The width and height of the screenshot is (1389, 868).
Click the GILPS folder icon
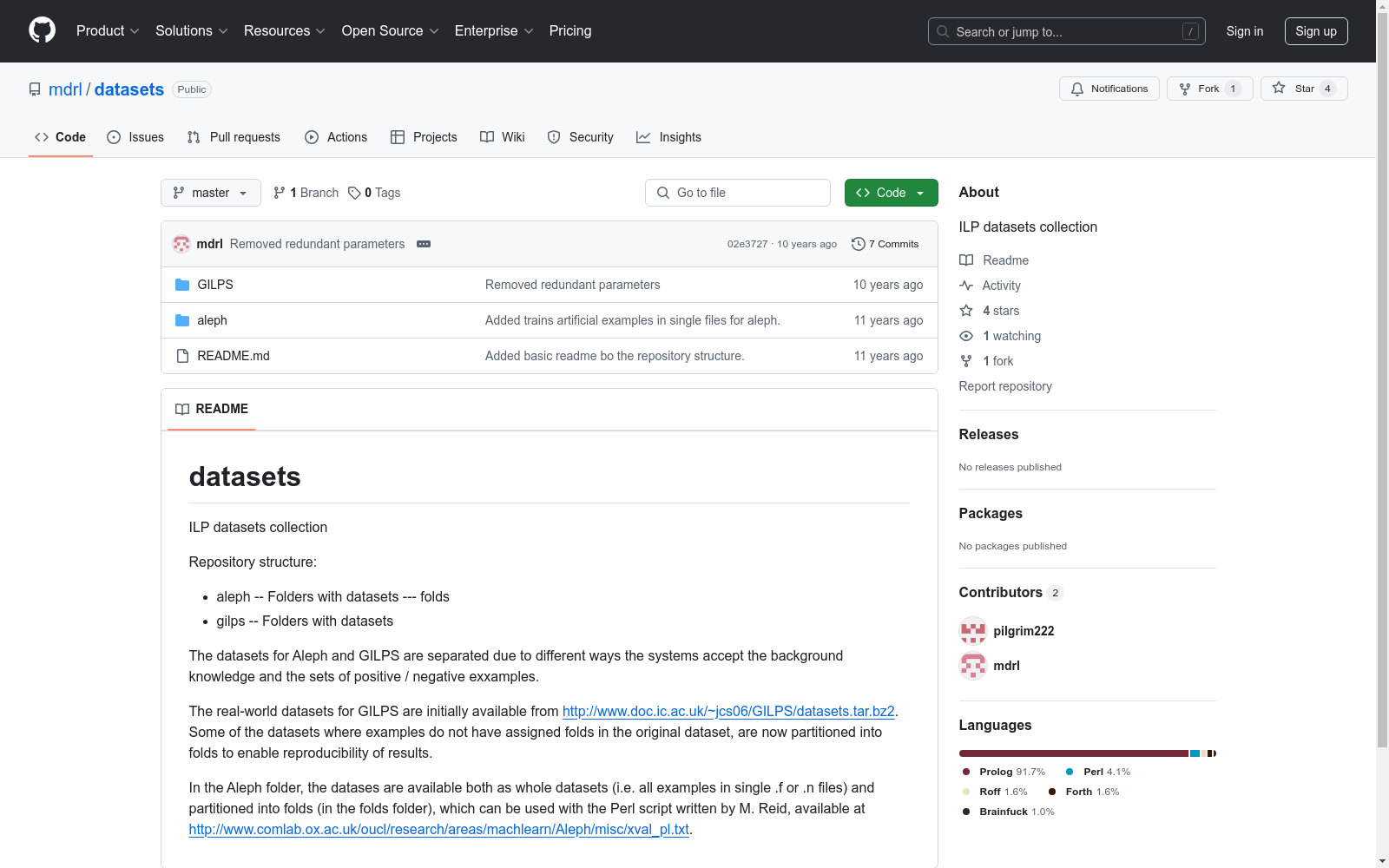(x=182, y=285)
